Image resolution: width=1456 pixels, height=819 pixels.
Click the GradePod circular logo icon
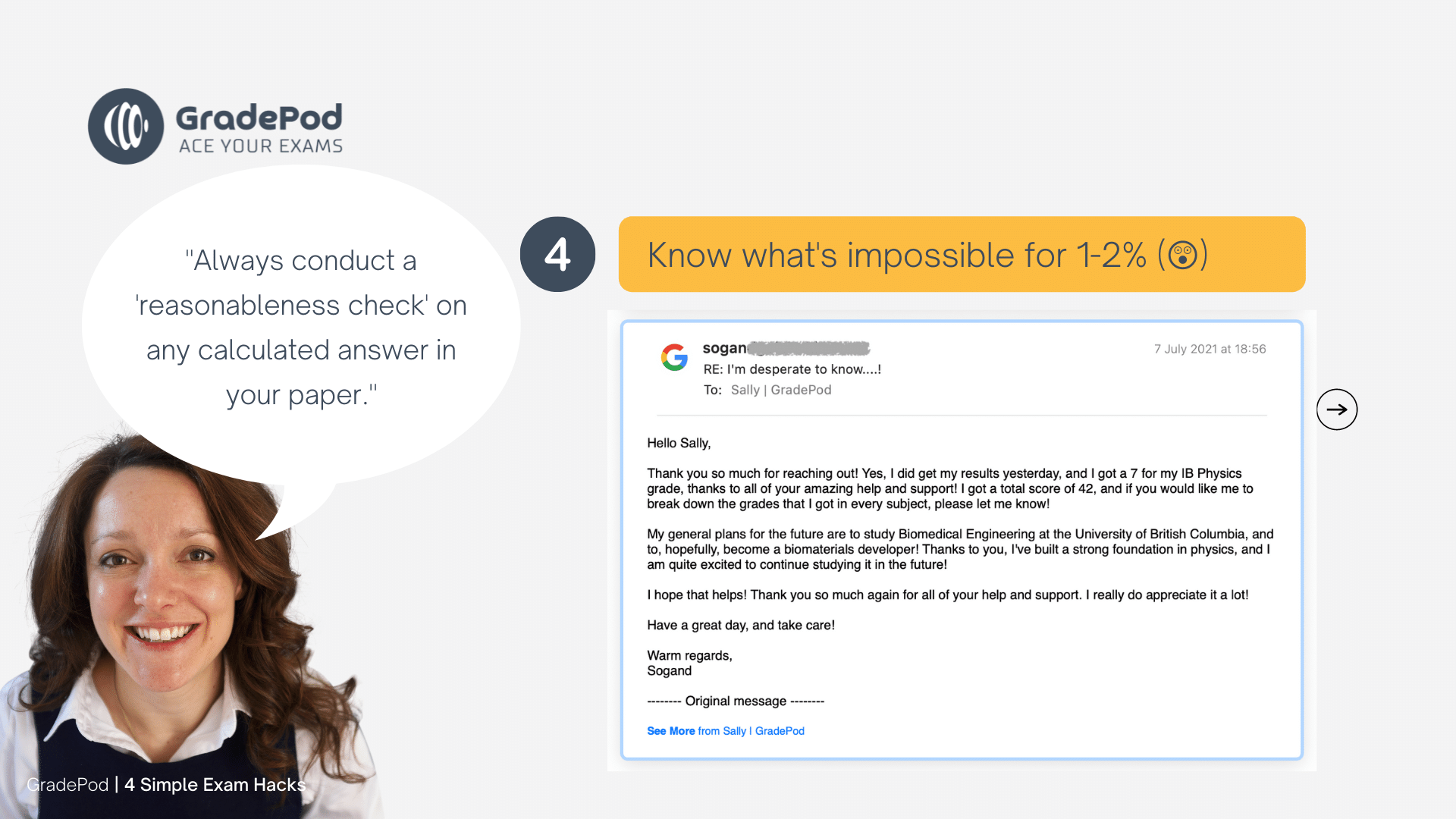click(x=126, y=127)
